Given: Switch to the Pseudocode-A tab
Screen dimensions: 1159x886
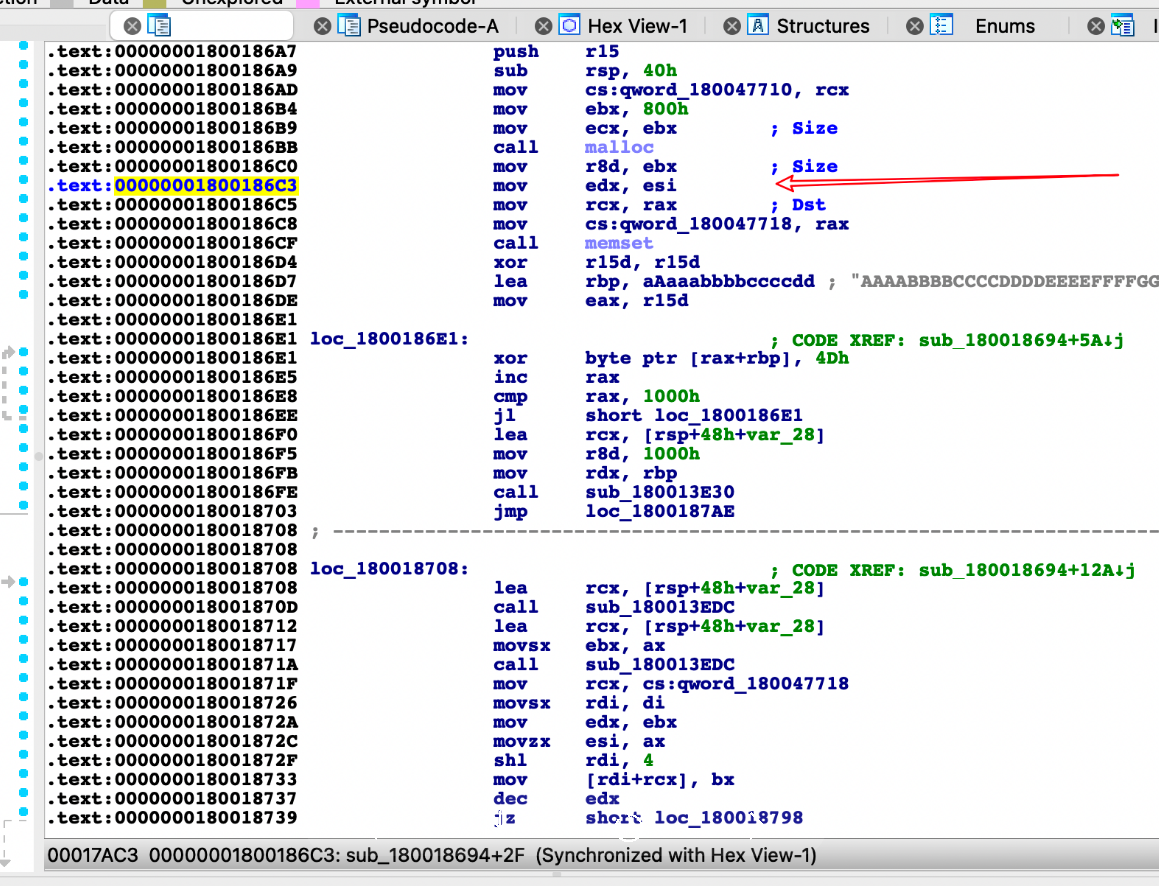Looking at the screenshot, I should point(432,26).
